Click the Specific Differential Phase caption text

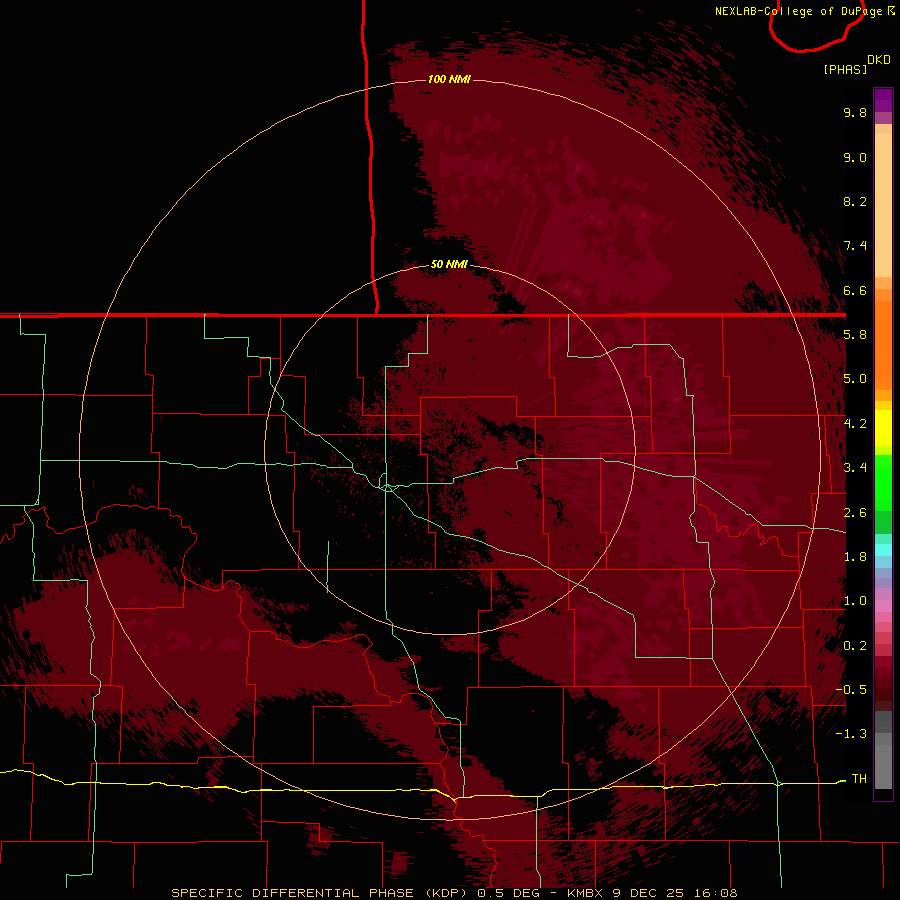(x=454, y=893)
